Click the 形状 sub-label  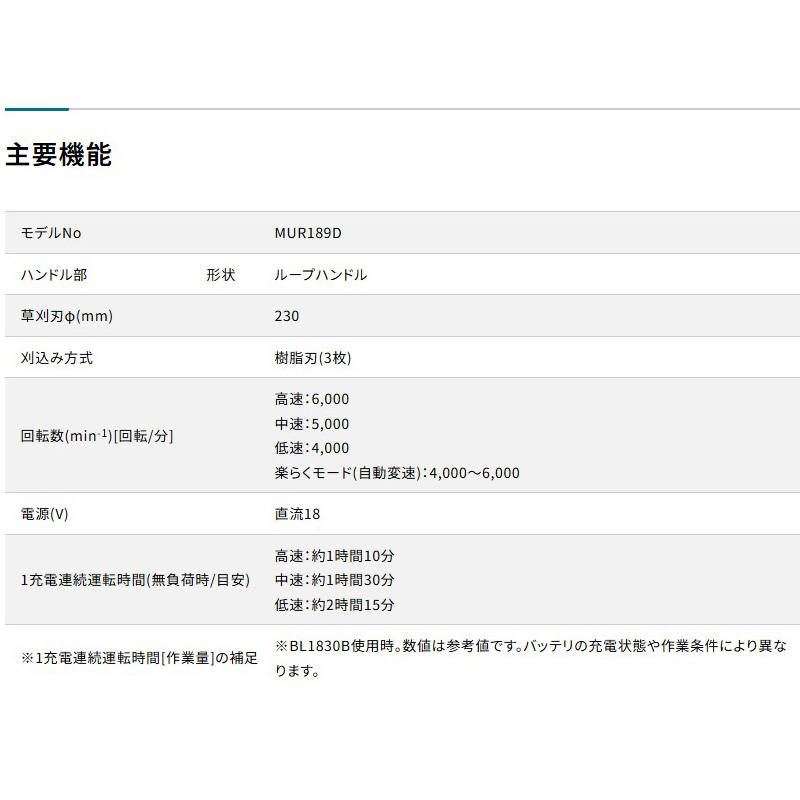[220, 275]
